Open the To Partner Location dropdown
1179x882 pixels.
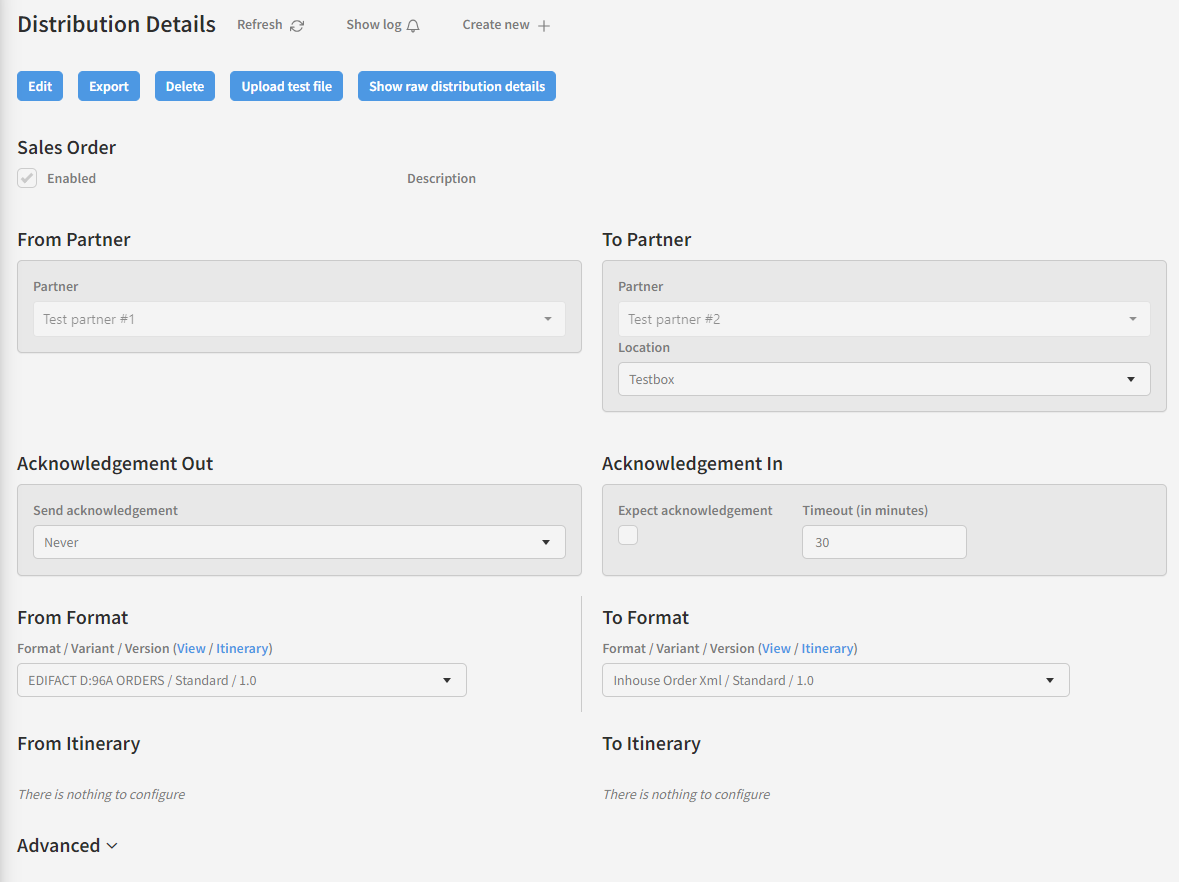(x=883, y=379)
